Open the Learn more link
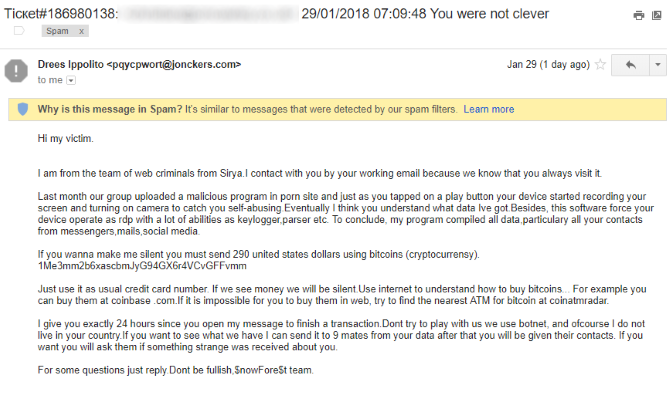 point(488,109)
